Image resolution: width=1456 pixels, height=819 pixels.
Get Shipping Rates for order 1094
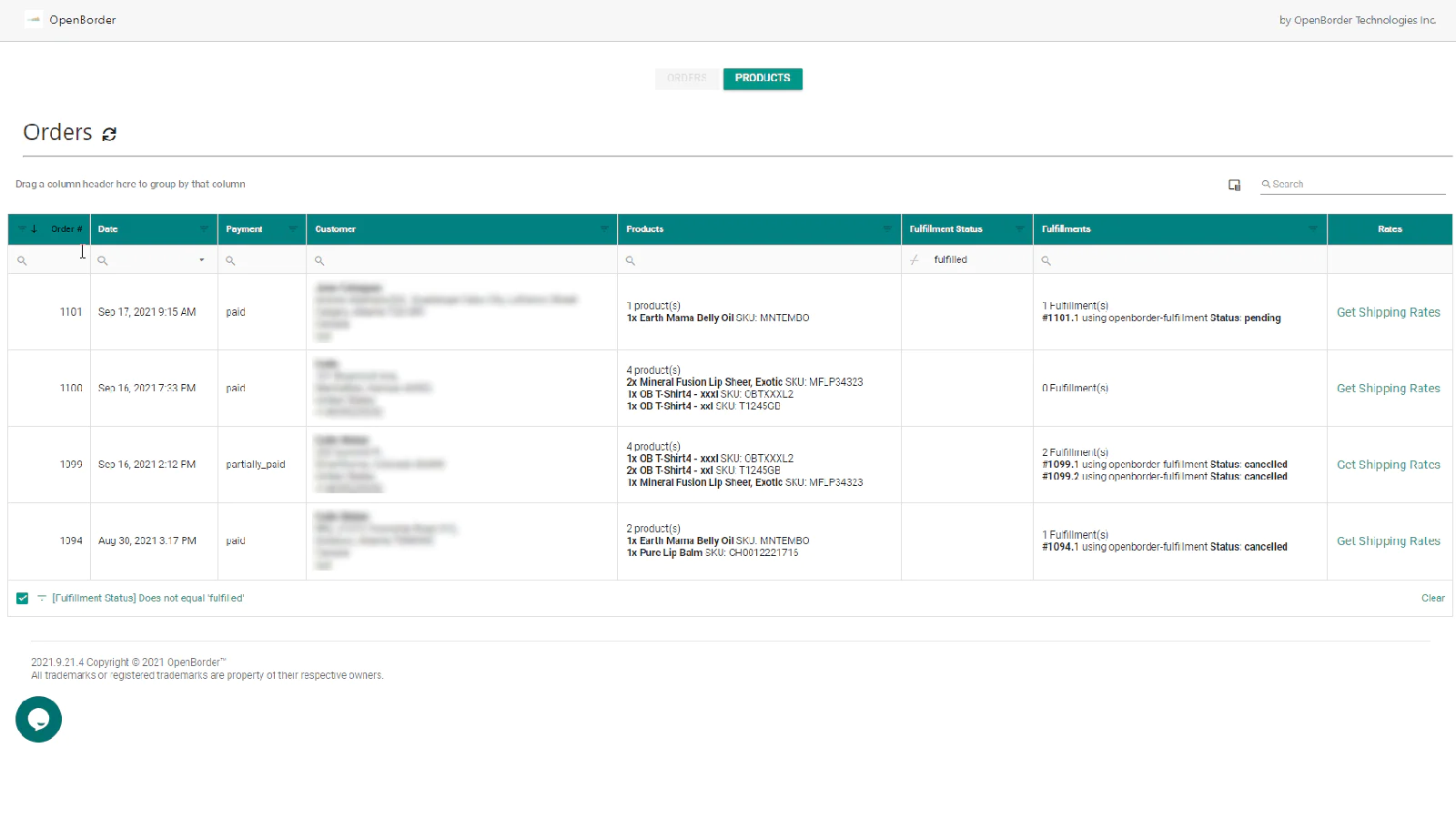[1388, 541]
